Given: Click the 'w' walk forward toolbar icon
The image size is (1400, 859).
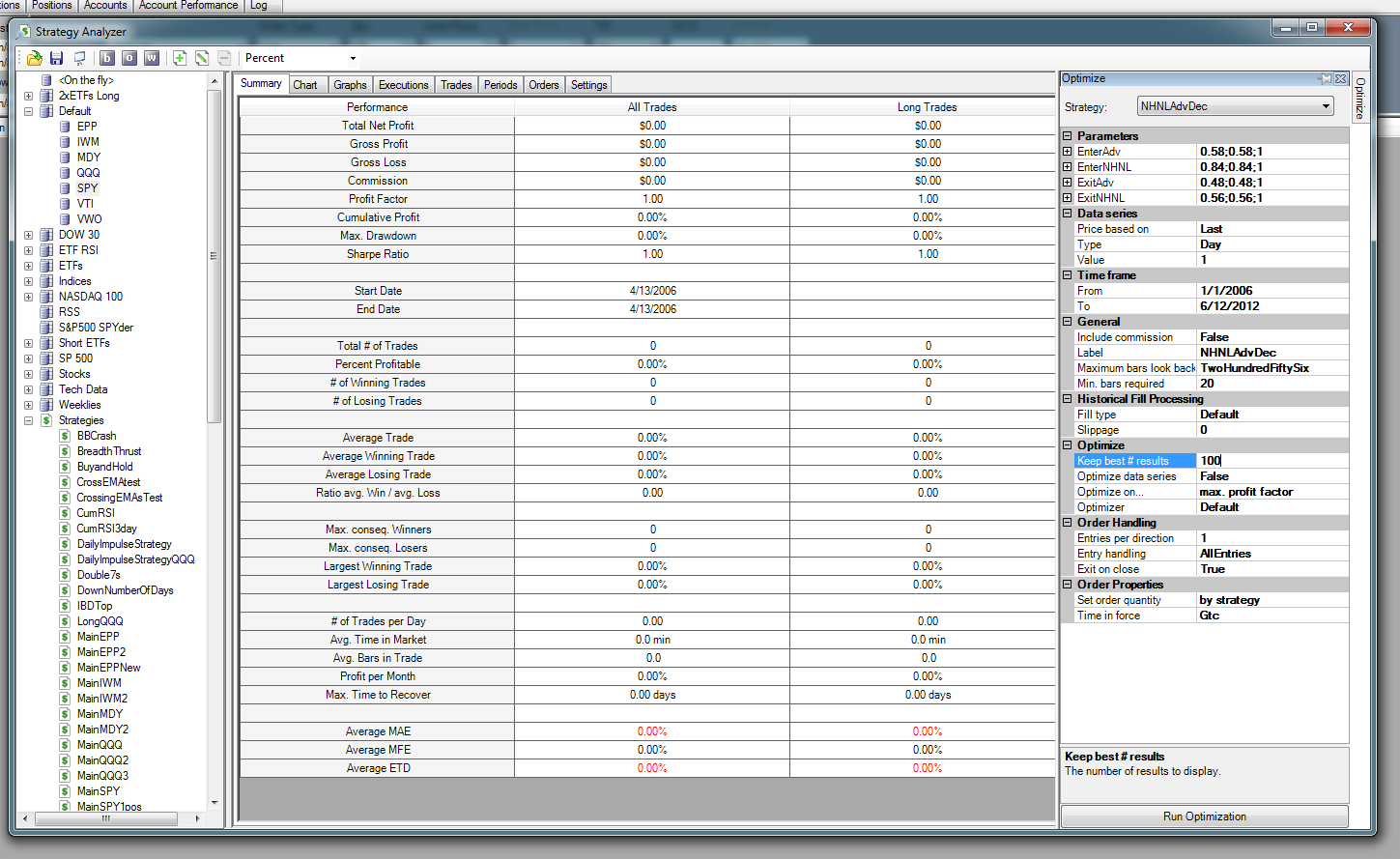Looking at the screenshot, I should [152, 58].
